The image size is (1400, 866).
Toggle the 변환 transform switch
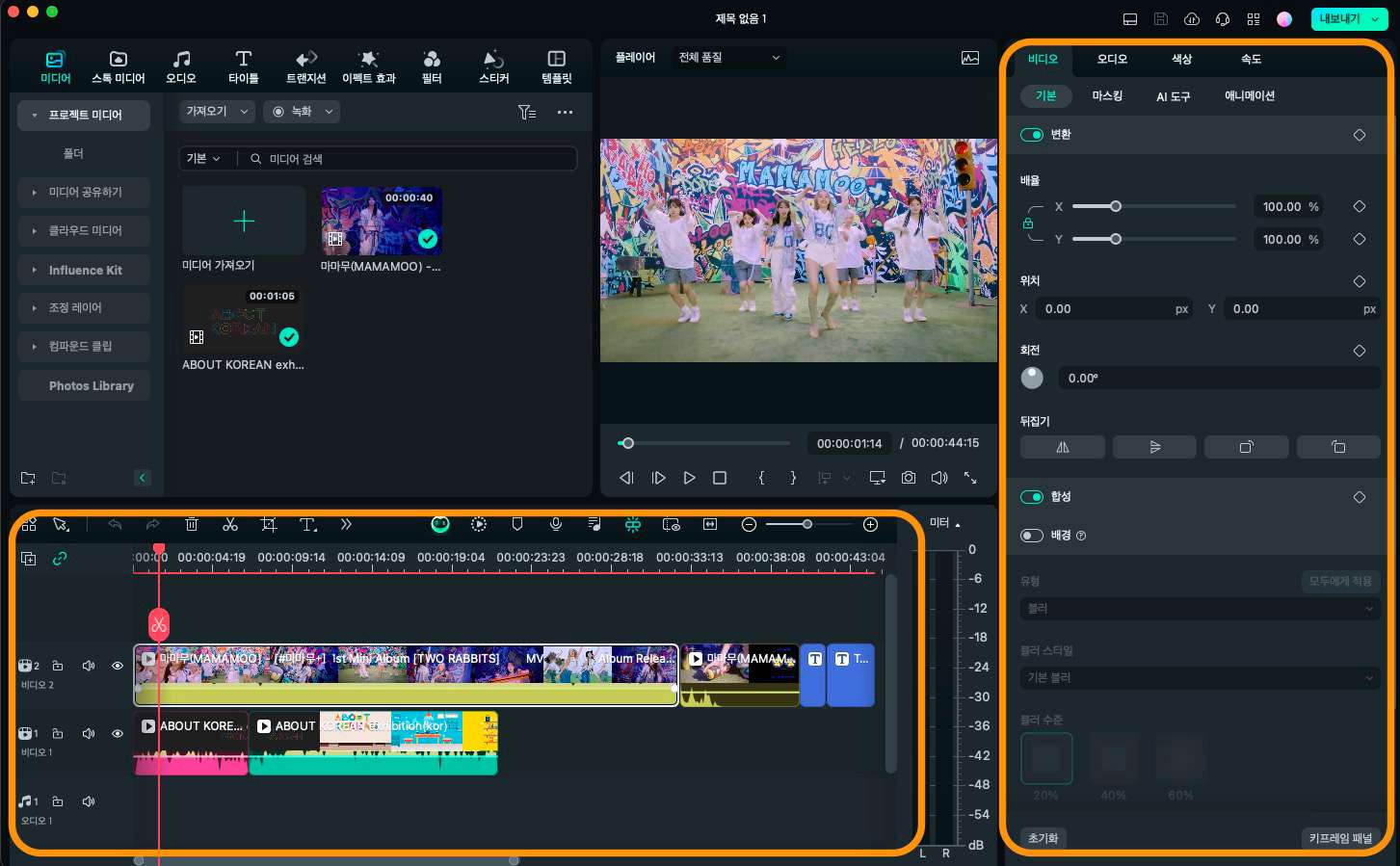click(1032, 135)
